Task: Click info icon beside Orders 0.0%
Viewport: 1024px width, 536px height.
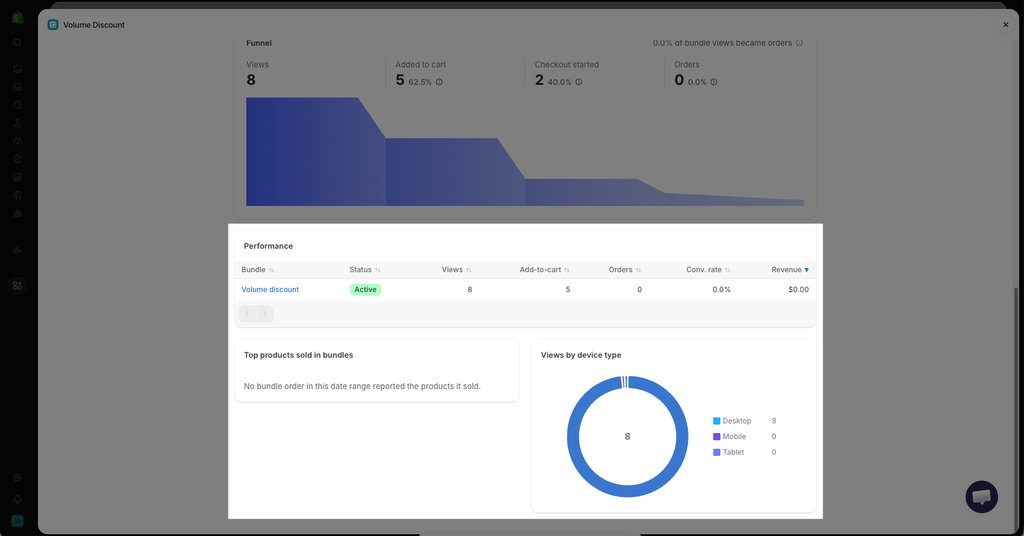Action: (714, 82)
